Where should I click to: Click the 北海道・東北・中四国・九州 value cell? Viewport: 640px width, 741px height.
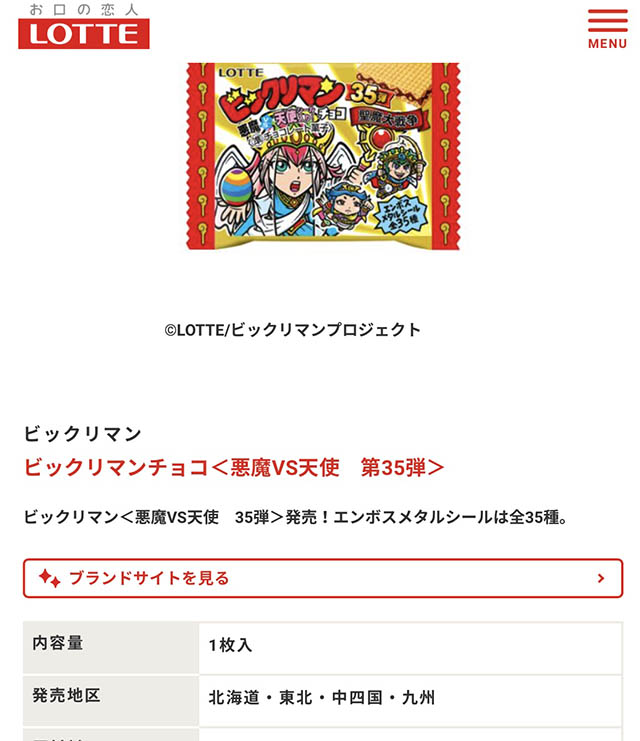410,700
